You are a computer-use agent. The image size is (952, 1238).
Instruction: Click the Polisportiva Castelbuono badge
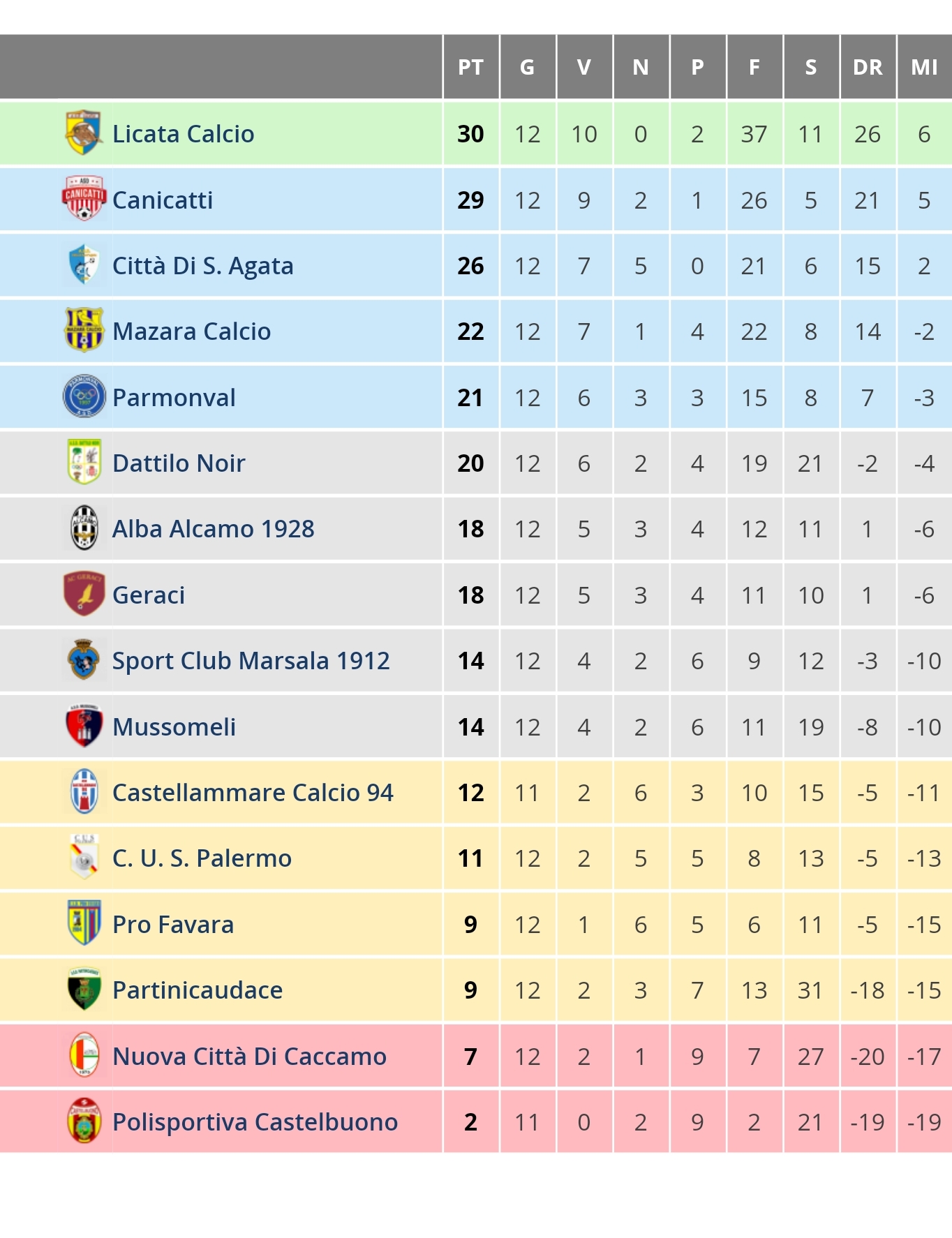click(84, 1121)
